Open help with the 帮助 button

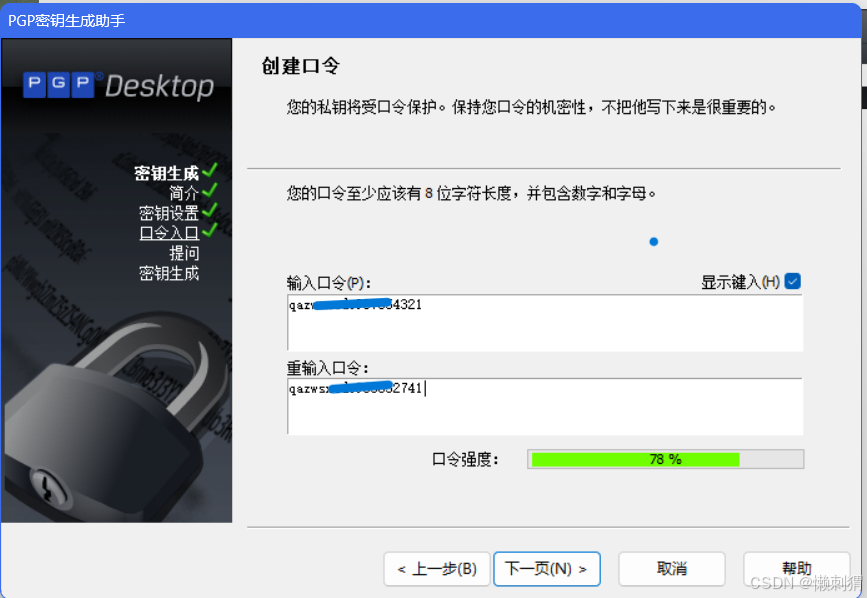tap(796, 569)
